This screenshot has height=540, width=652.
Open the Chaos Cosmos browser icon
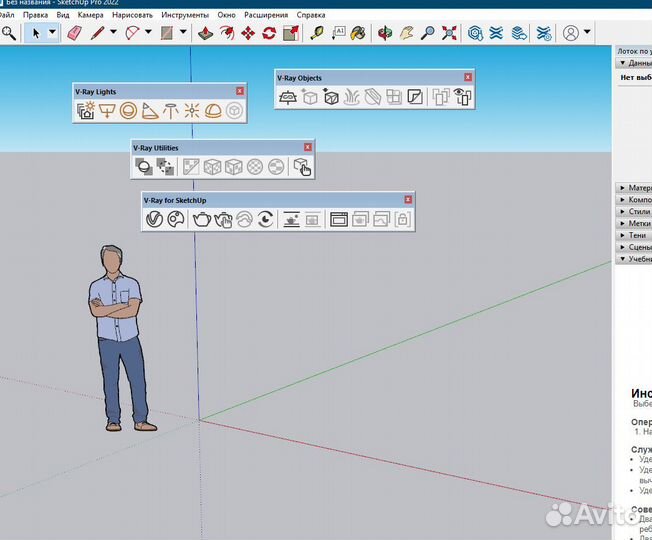coord(175,219)
